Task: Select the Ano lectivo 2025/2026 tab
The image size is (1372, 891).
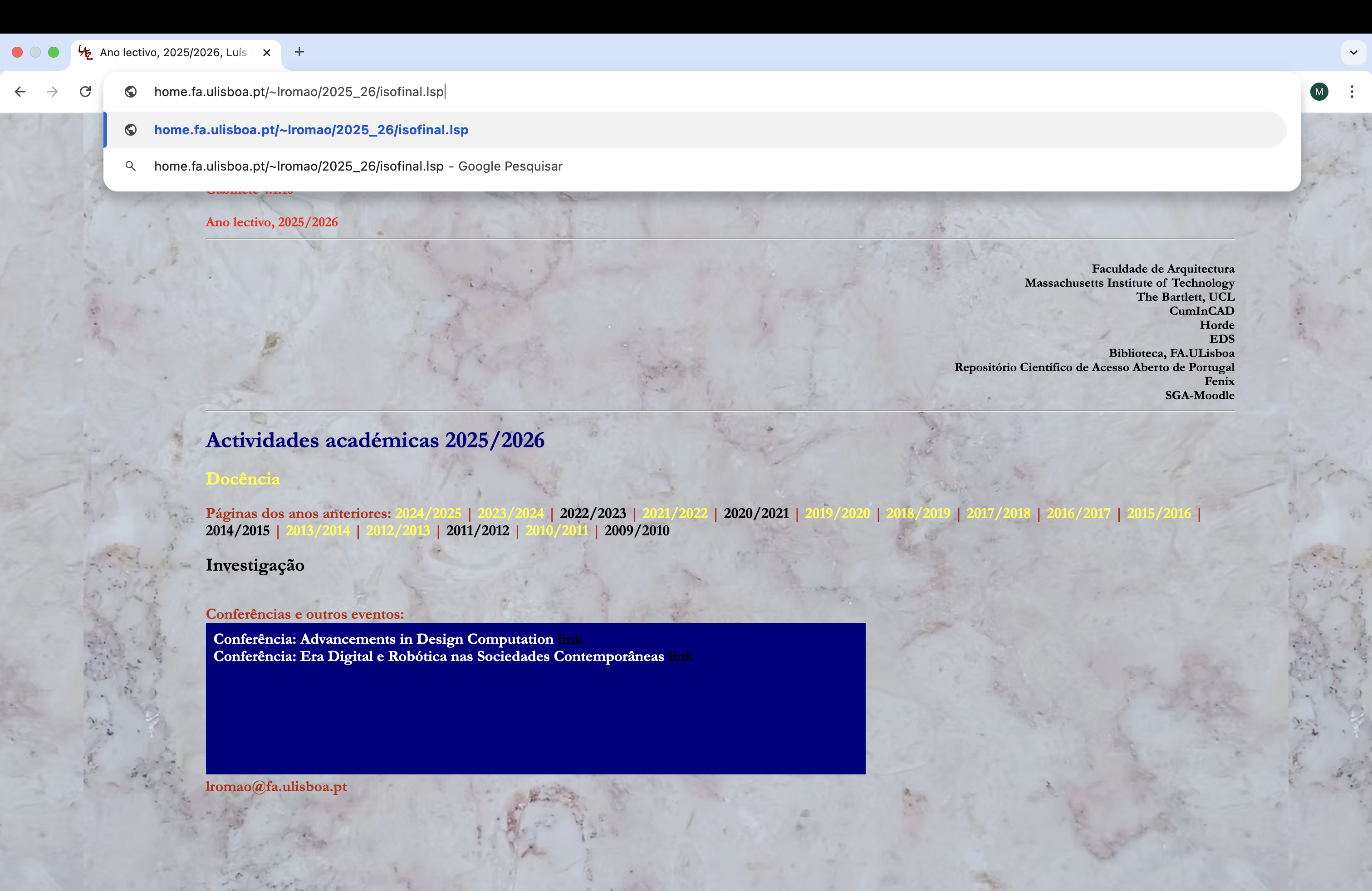Action: [x=173, y=53]
